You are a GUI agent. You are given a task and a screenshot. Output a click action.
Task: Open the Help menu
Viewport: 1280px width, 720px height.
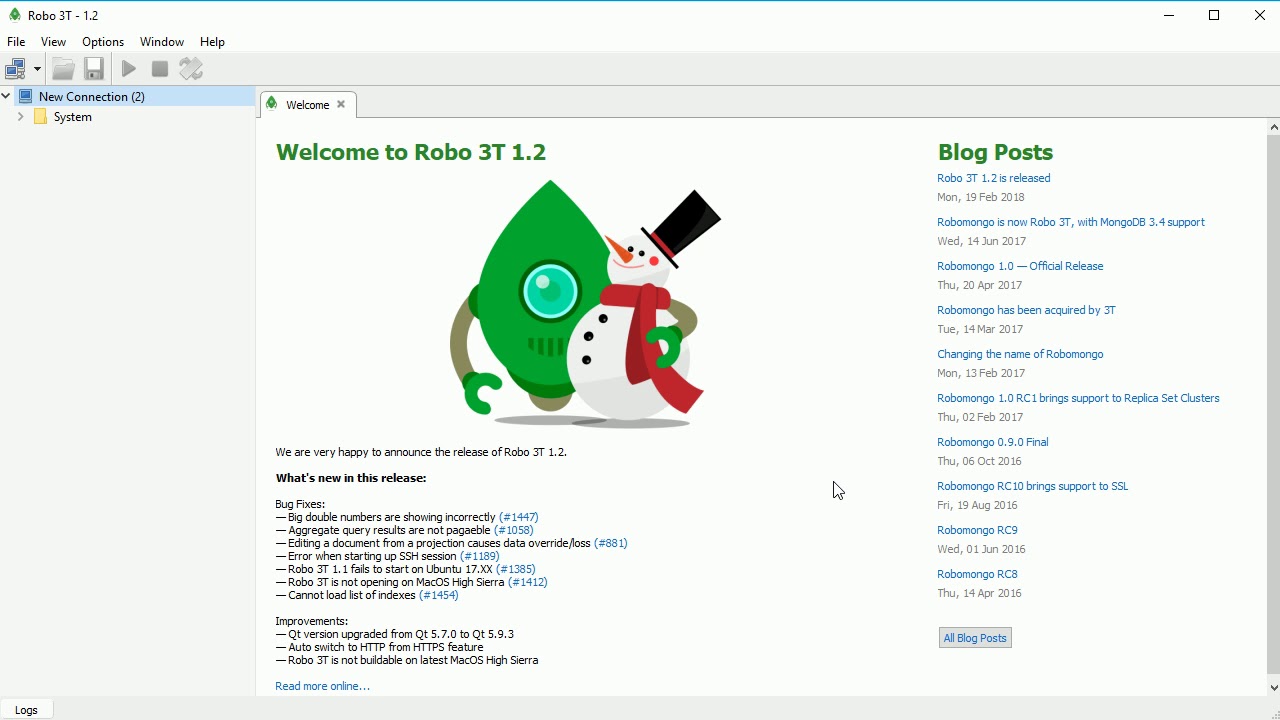tap(212, 42)
